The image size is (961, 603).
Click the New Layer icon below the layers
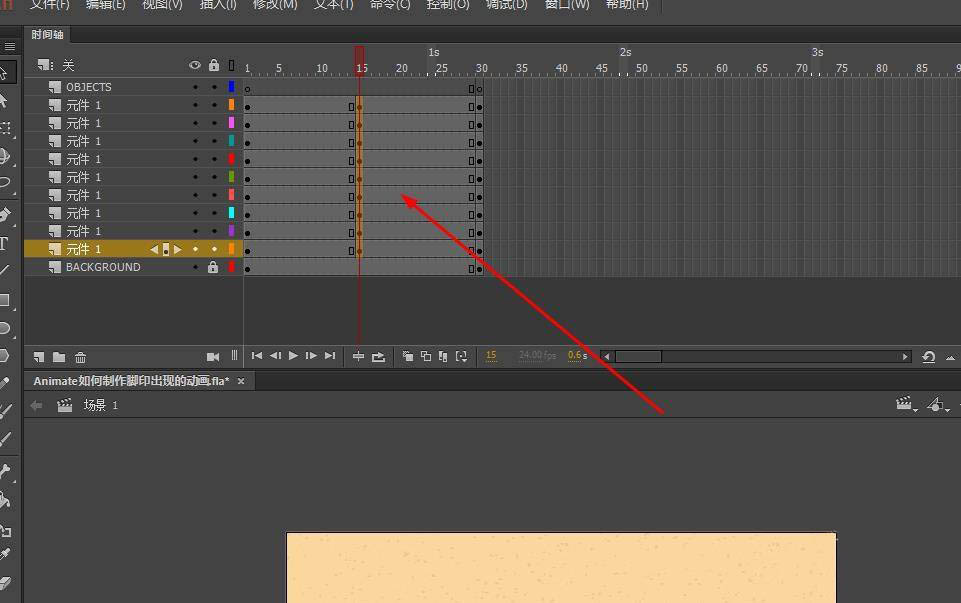39,357
